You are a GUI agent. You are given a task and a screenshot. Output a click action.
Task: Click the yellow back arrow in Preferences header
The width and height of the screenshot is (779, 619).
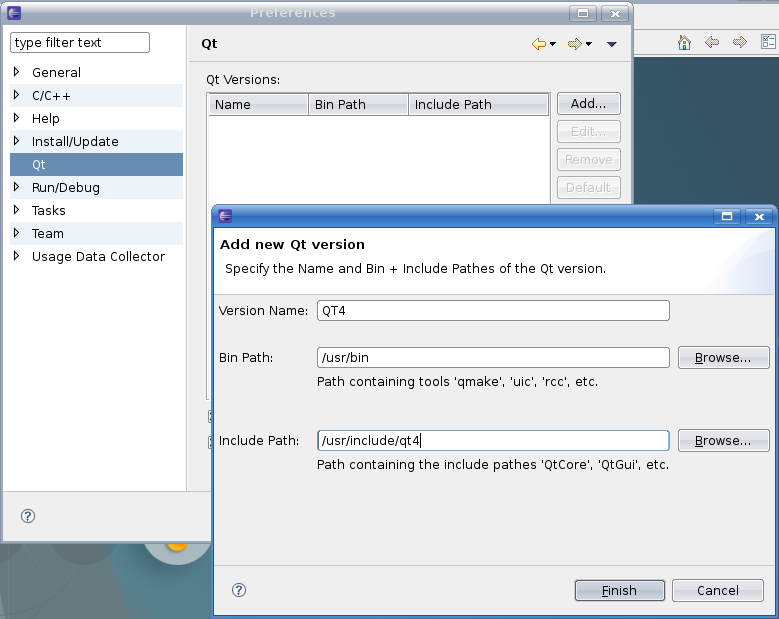(x=538, y=44)
